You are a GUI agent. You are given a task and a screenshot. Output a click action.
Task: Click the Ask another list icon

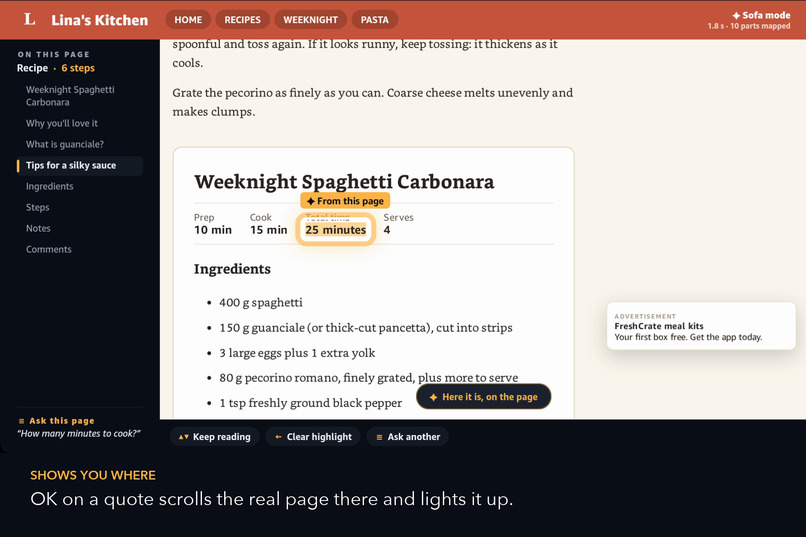pos(379,437)
